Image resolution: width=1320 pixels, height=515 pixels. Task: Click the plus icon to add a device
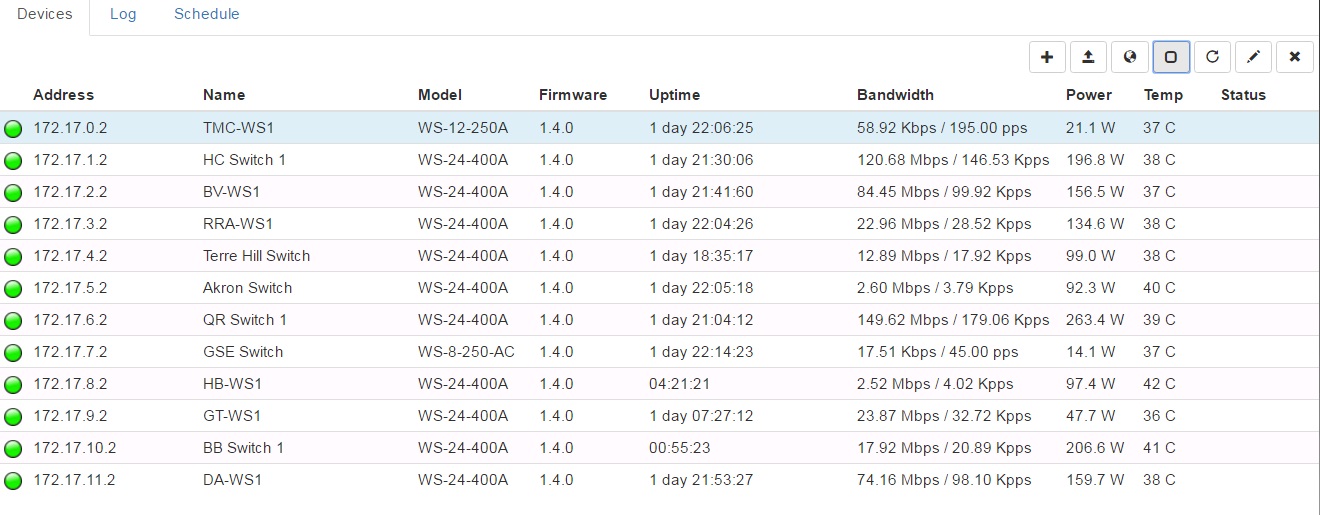[x=1047, y=57]
